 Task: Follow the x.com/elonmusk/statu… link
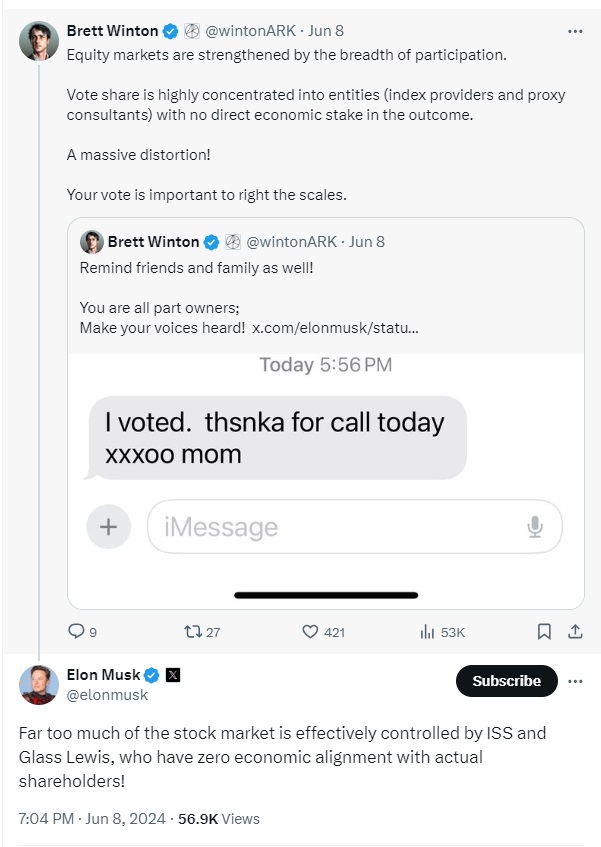coord(335,327)
